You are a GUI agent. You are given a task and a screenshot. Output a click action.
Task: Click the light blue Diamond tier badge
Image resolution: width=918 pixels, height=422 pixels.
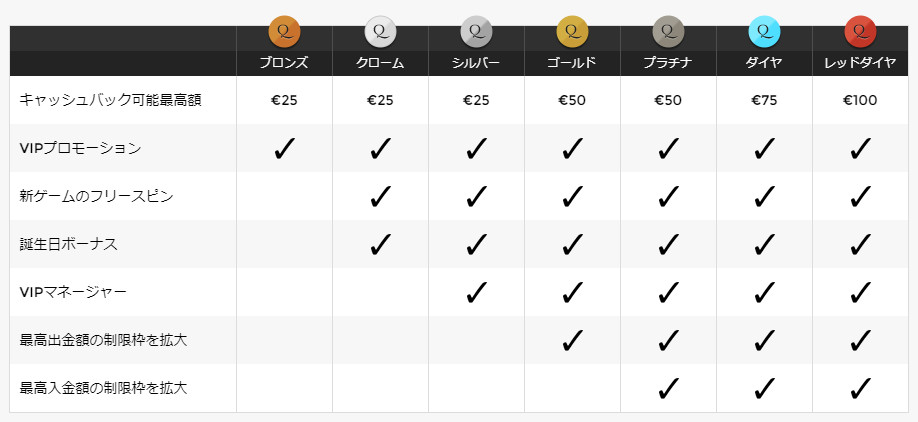tap(764, 31)
